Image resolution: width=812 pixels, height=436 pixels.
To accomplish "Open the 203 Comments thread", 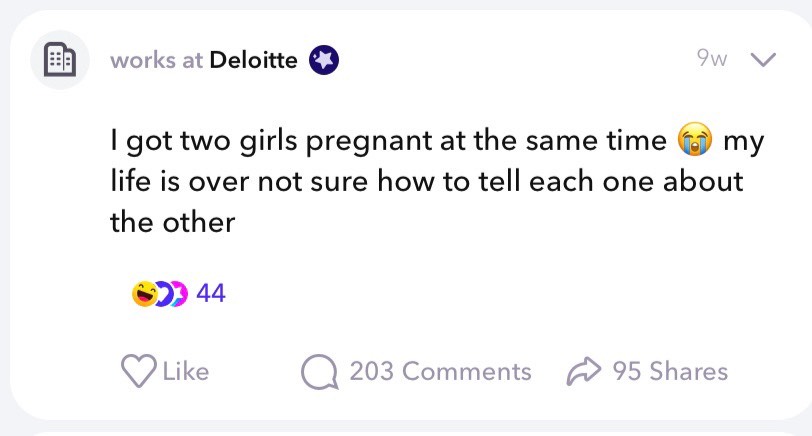I will 416,371.
